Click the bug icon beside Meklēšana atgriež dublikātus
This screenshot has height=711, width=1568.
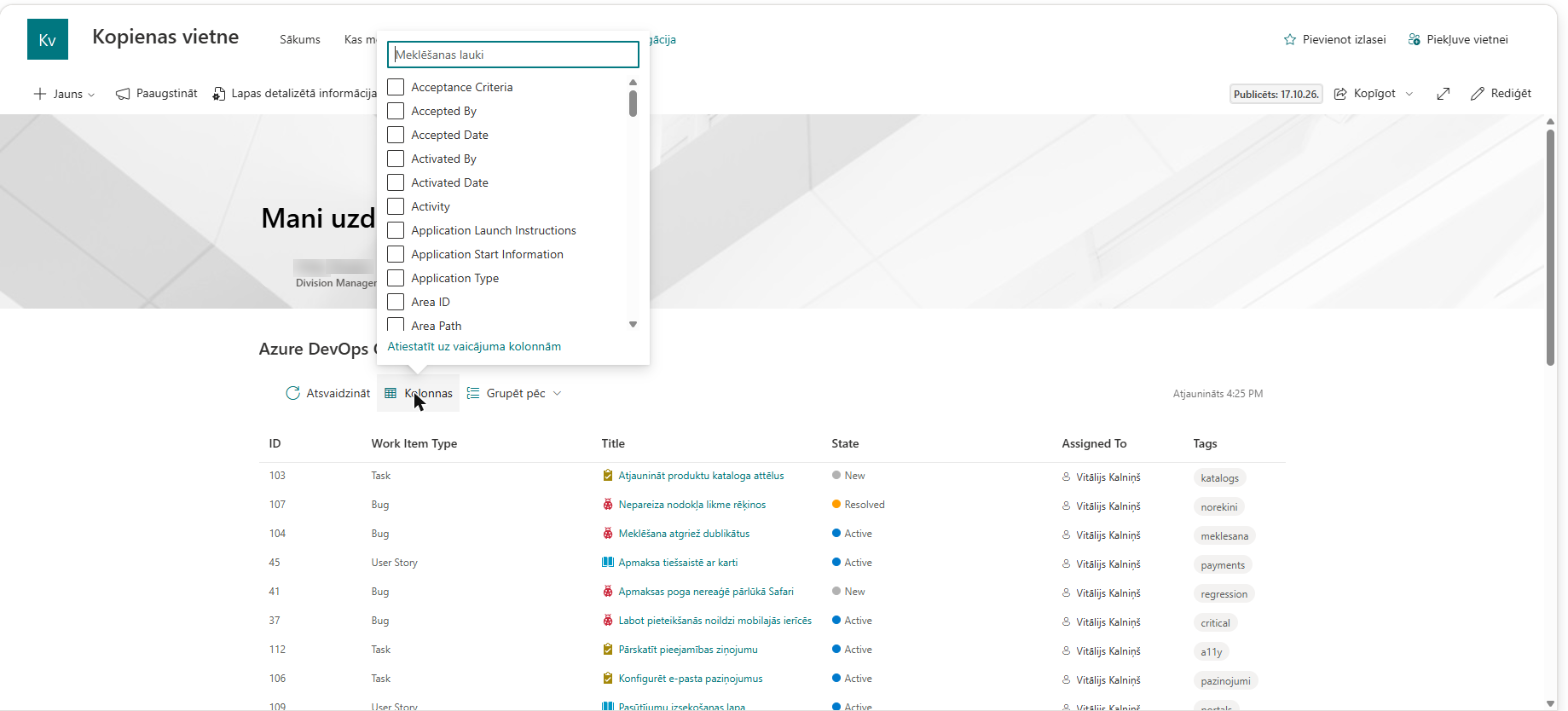tap(607, 534)
